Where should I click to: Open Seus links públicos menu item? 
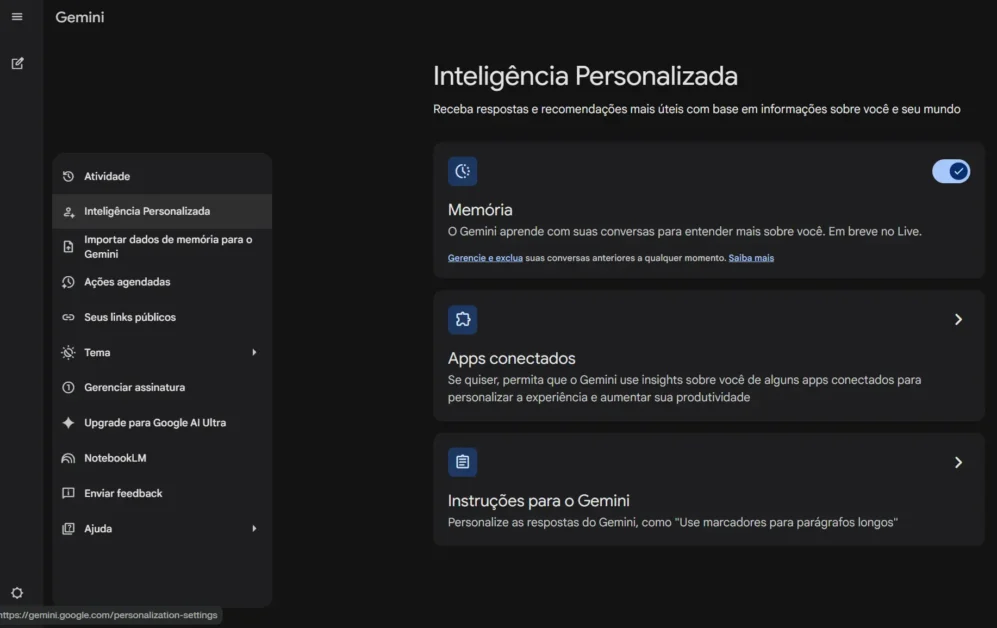[x=130, y=317]
